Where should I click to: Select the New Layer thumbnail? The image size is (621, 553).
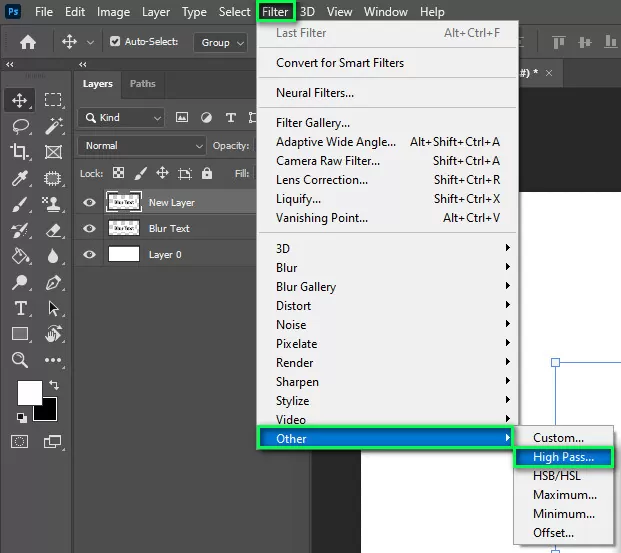click(124, 202)
